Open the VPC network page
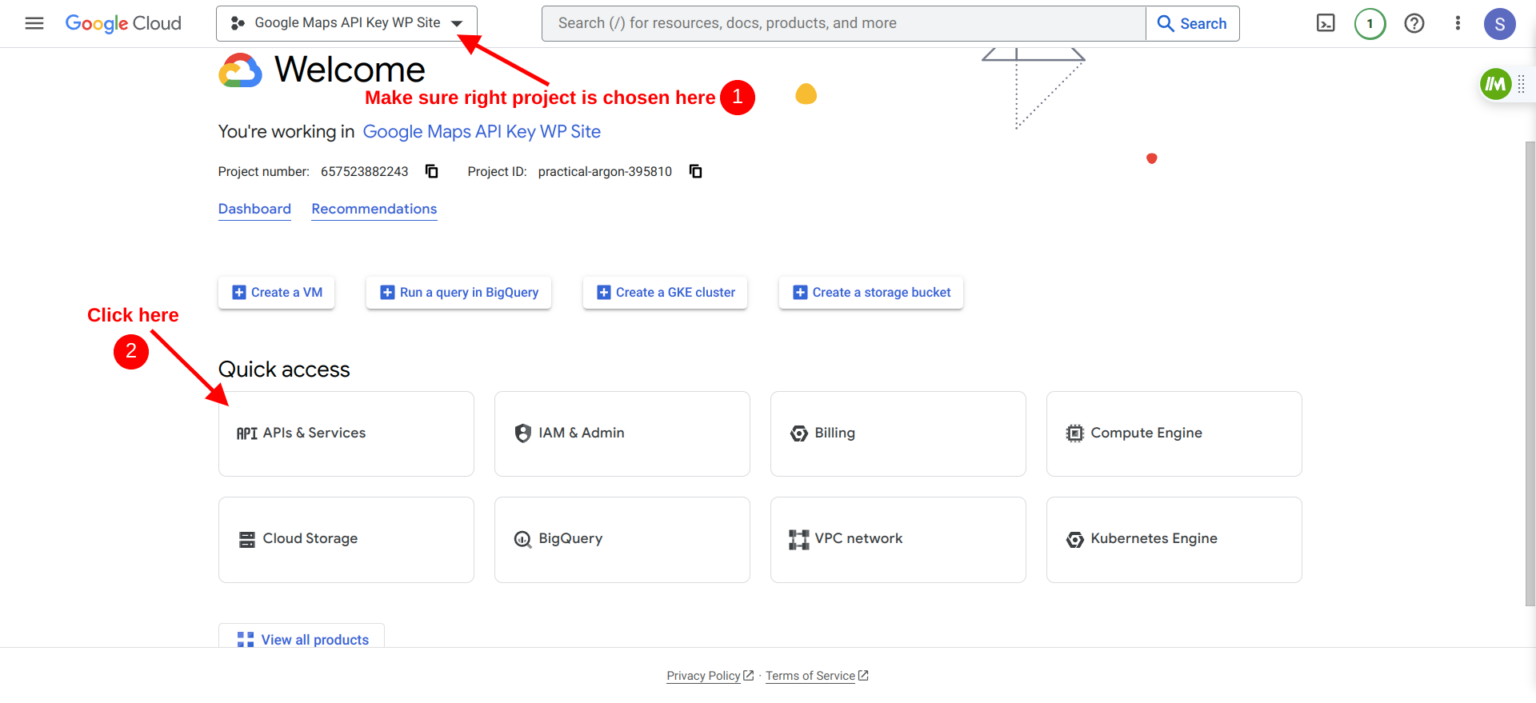 click(897, 539)
